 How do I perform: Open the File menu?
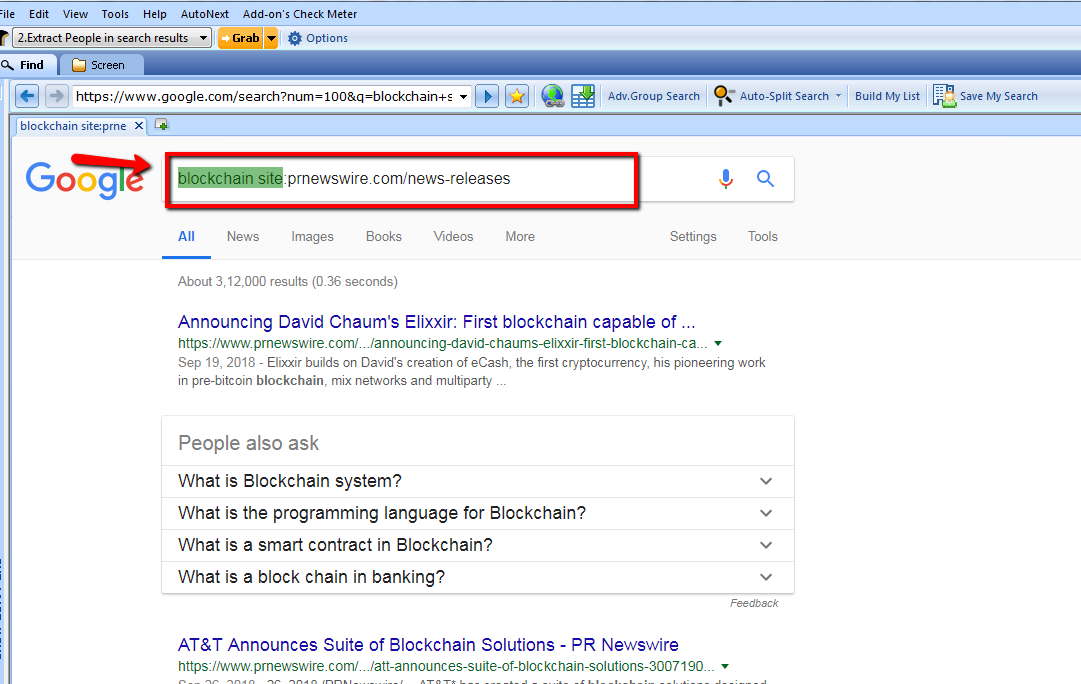click(7, 14)
